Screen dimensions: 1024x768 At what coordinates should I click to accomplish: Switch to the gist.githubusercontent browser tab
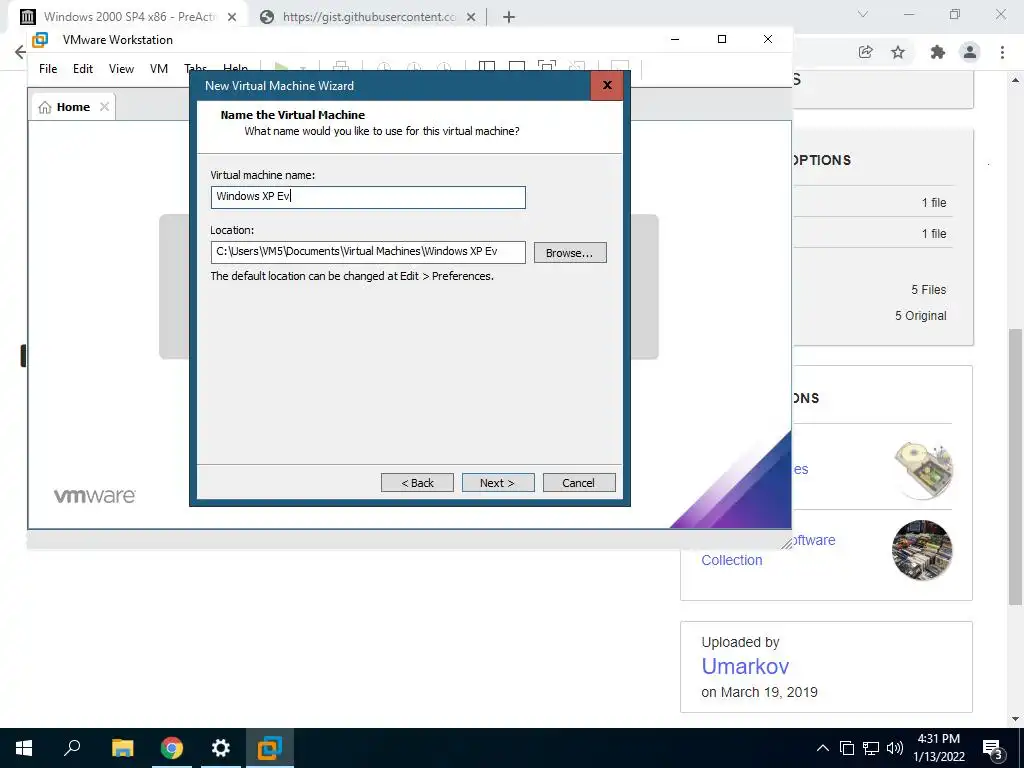coord(369,17)
